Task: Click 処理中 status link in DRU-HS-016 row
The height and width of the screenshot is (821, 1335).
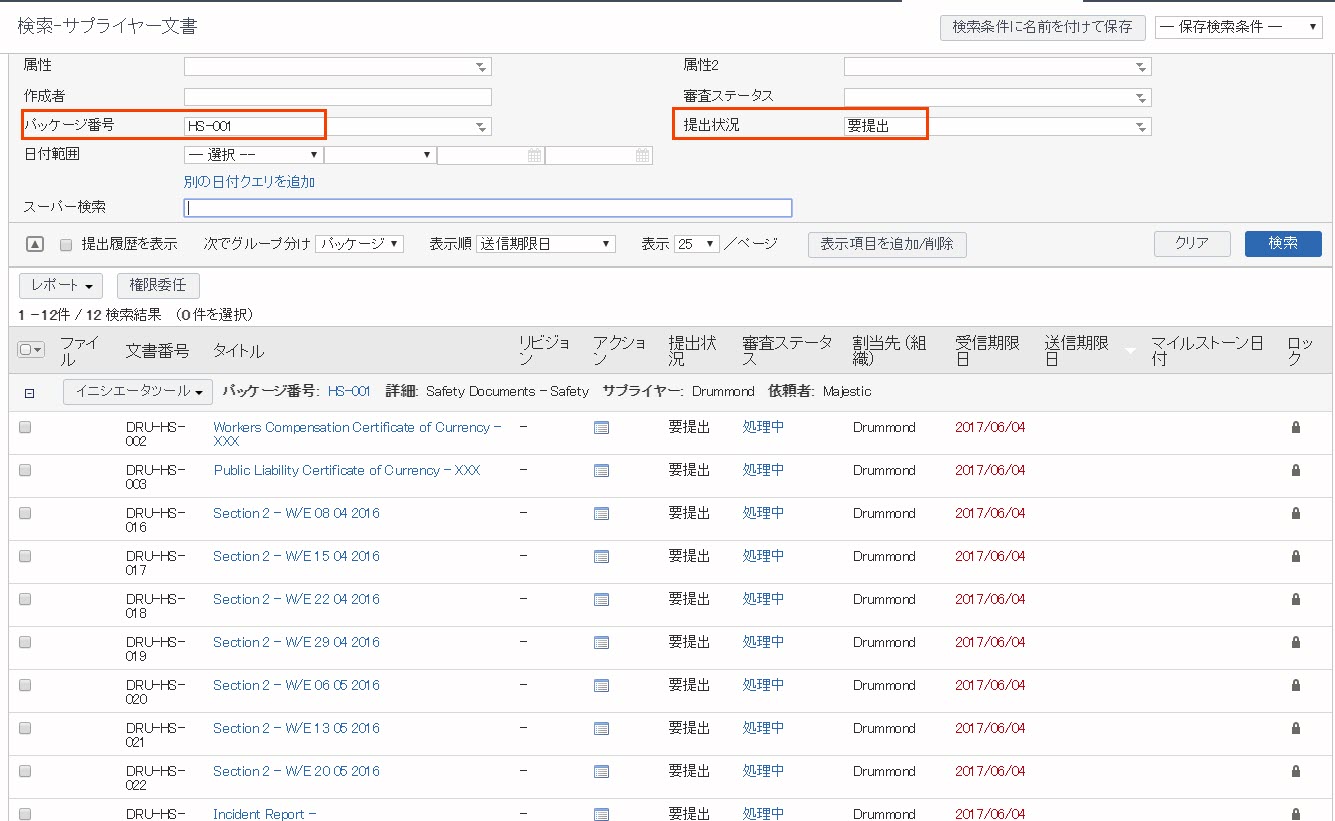Action: coord(763,513)
